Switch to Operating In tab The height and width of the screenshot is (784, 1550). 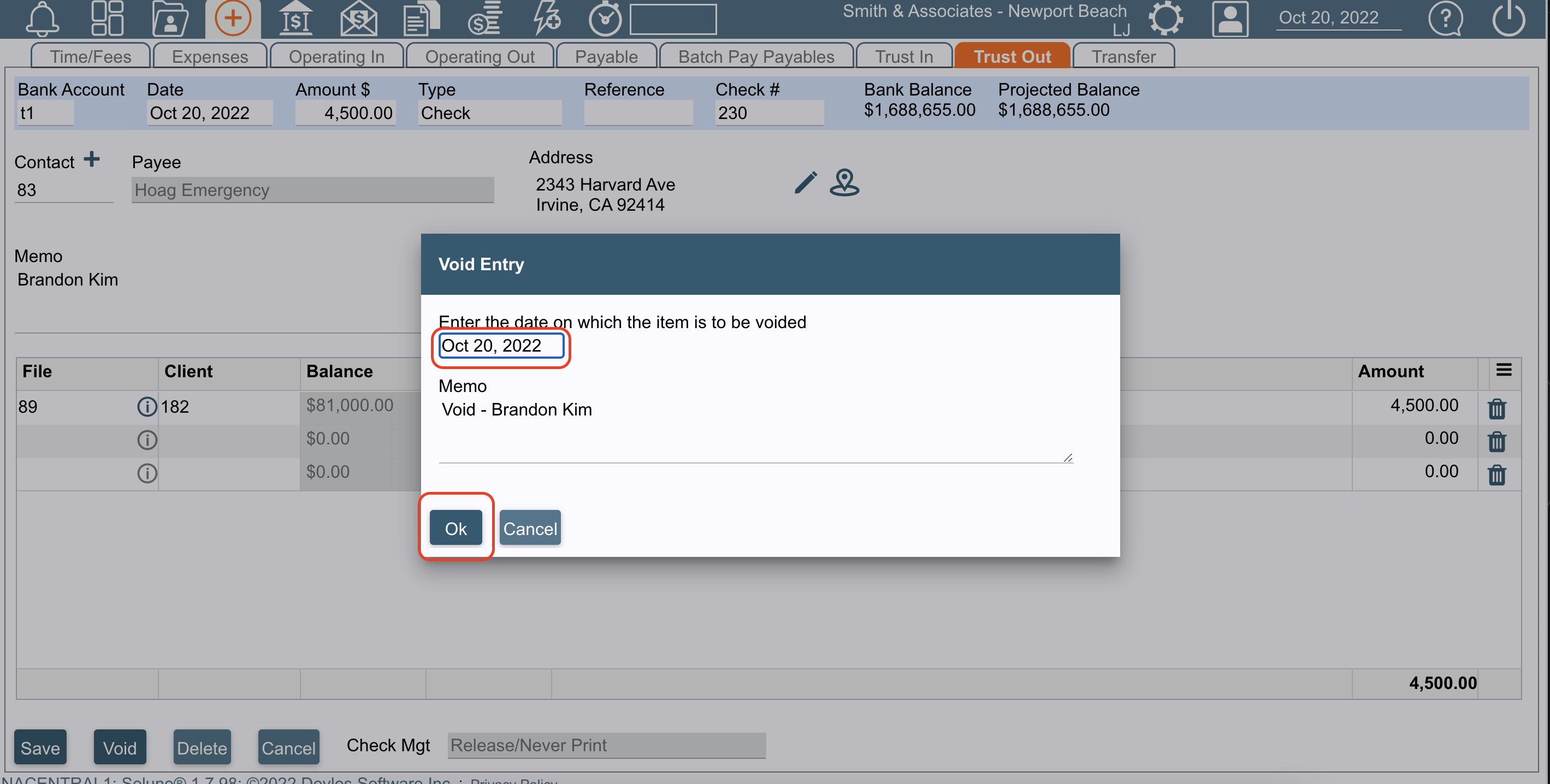click(336, 56)
